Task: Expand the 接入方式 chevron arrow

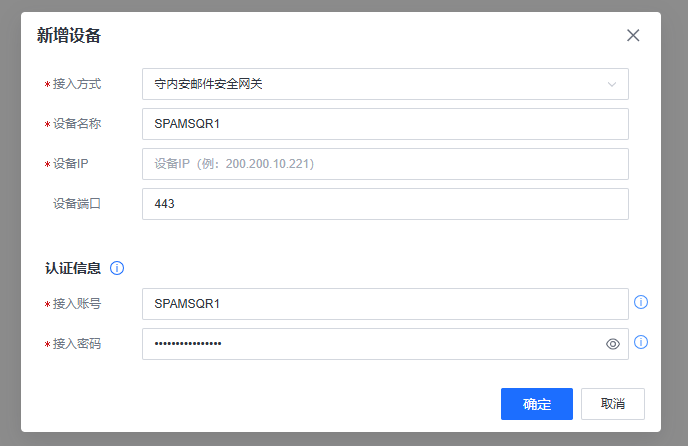Action: tap(612, 84)
